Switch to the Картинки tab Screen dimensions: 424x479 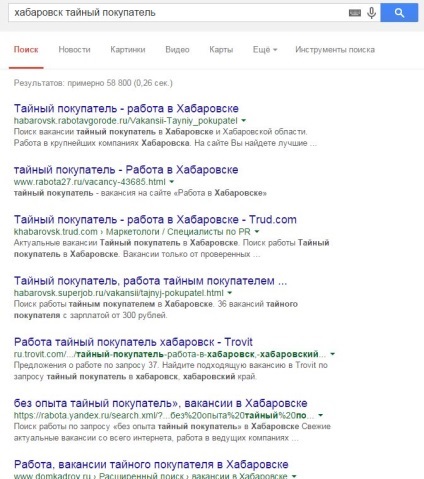coord(128,50)
